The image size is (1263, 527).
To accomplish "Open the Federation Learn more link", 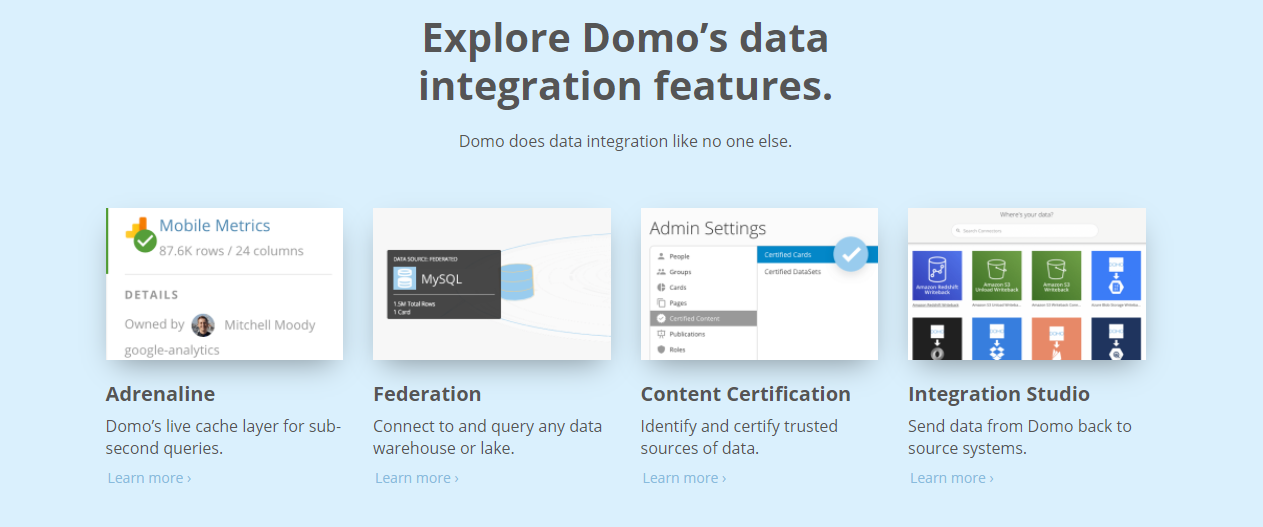I will (417, 478).
